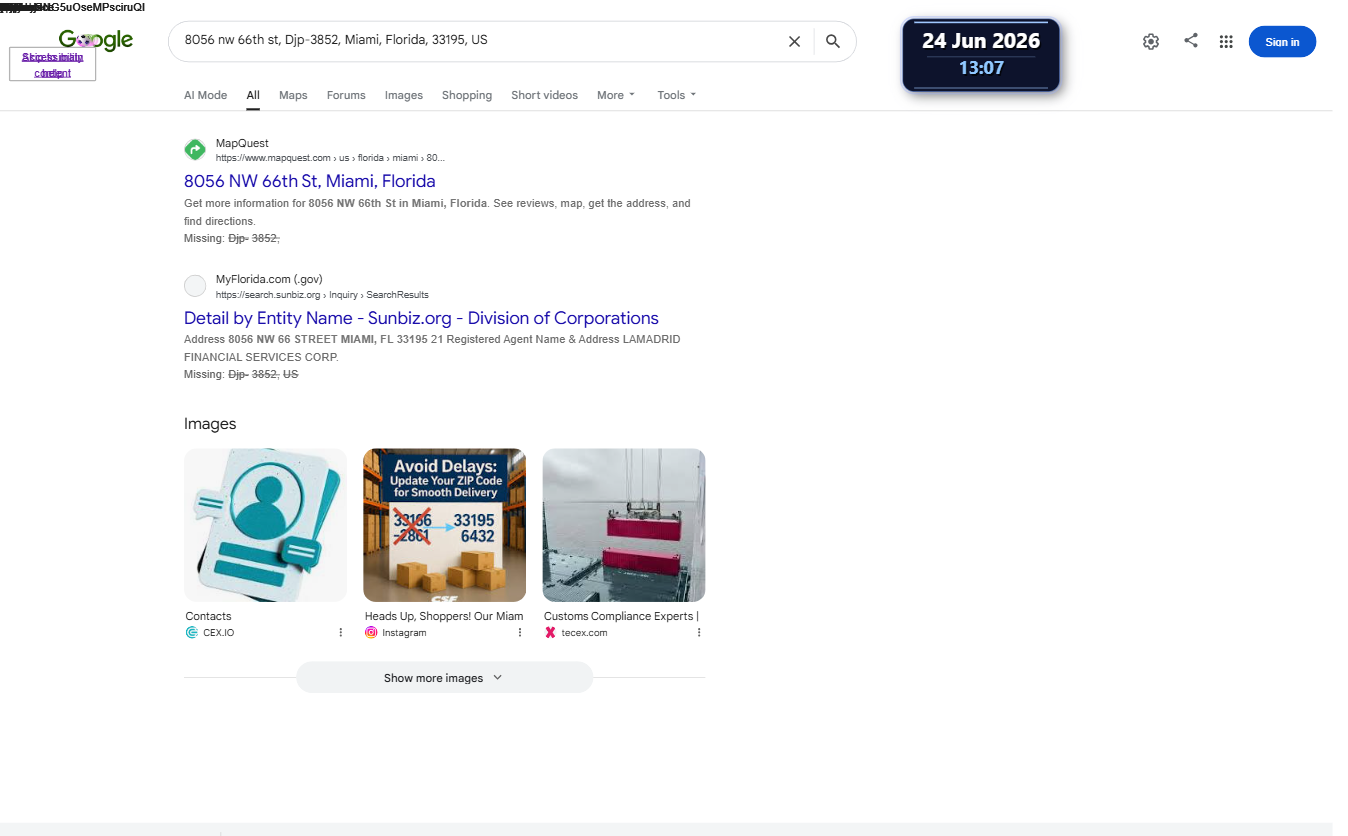Click inside the search input field
The image size is (1348, 836).
pyautogui.click(x=480, y=41)
